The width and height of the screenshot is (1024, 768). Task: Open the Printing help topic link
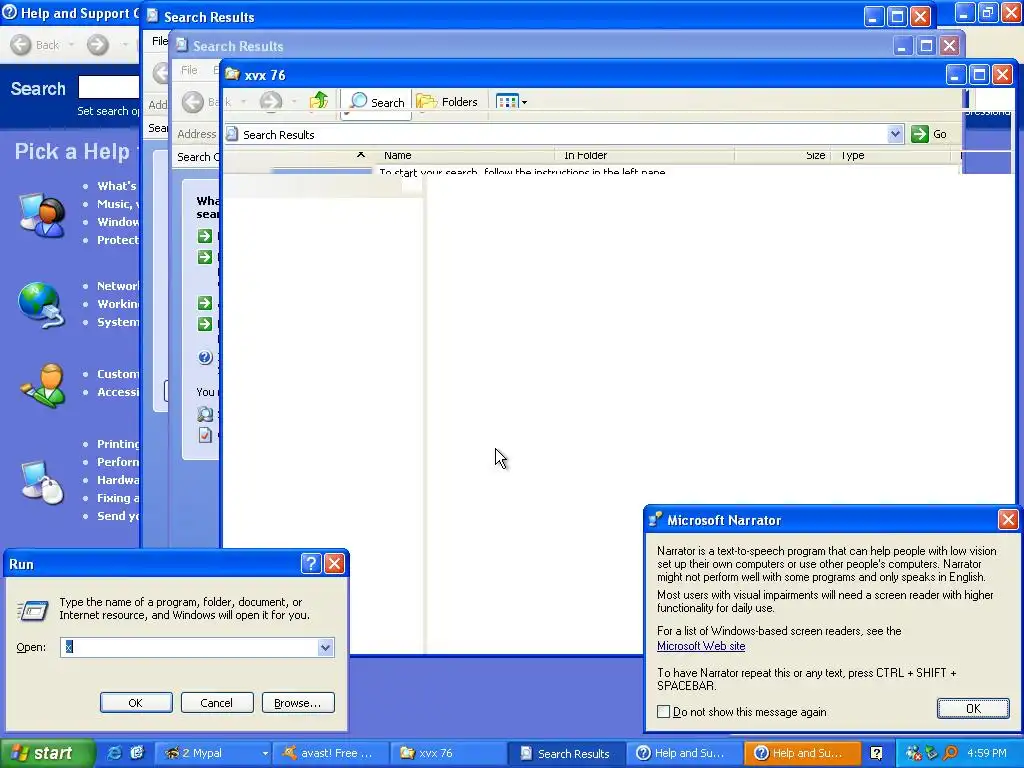tap(118, 444)
